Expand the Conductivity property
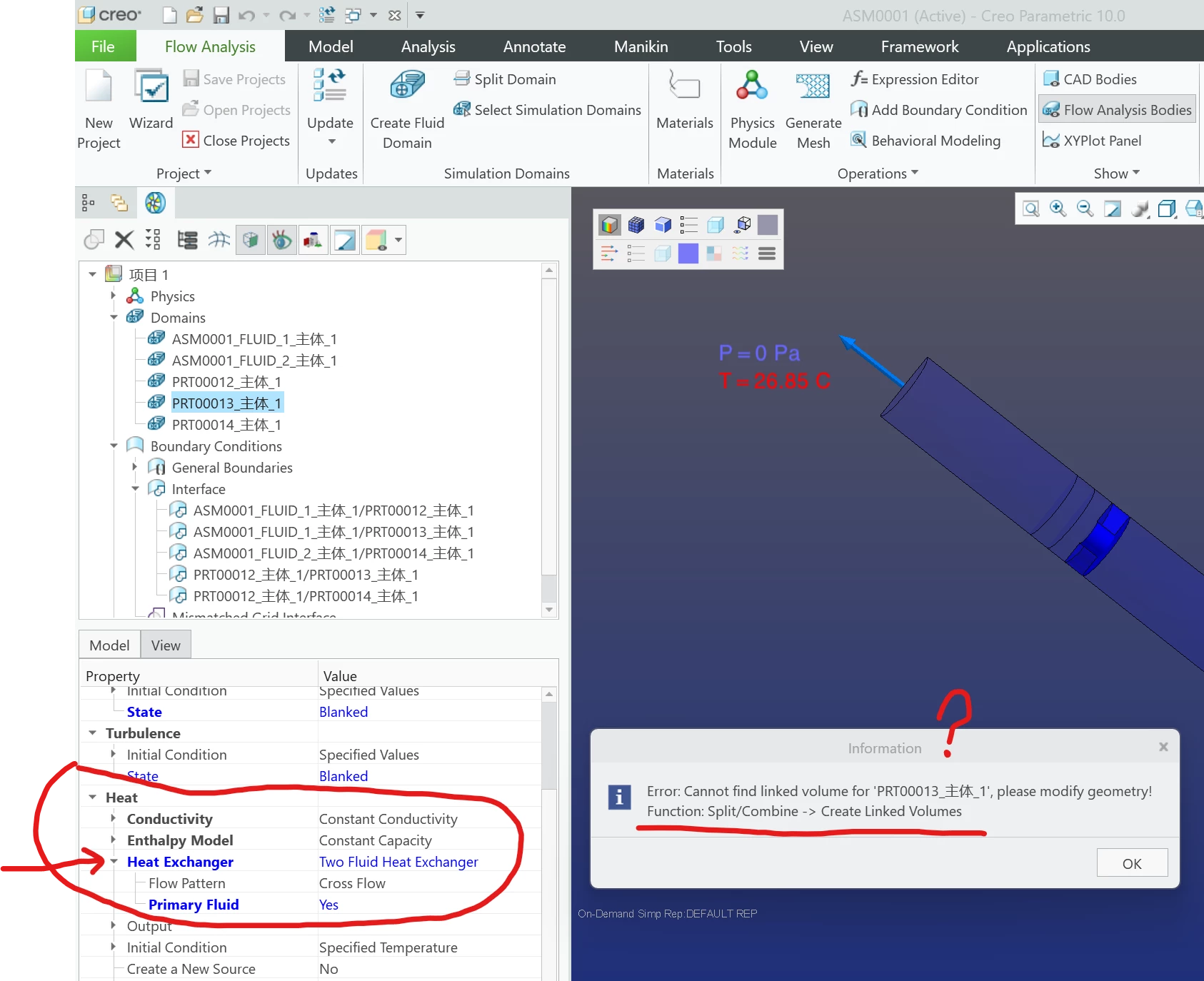 pyautogui.click(x=114, y=818)
